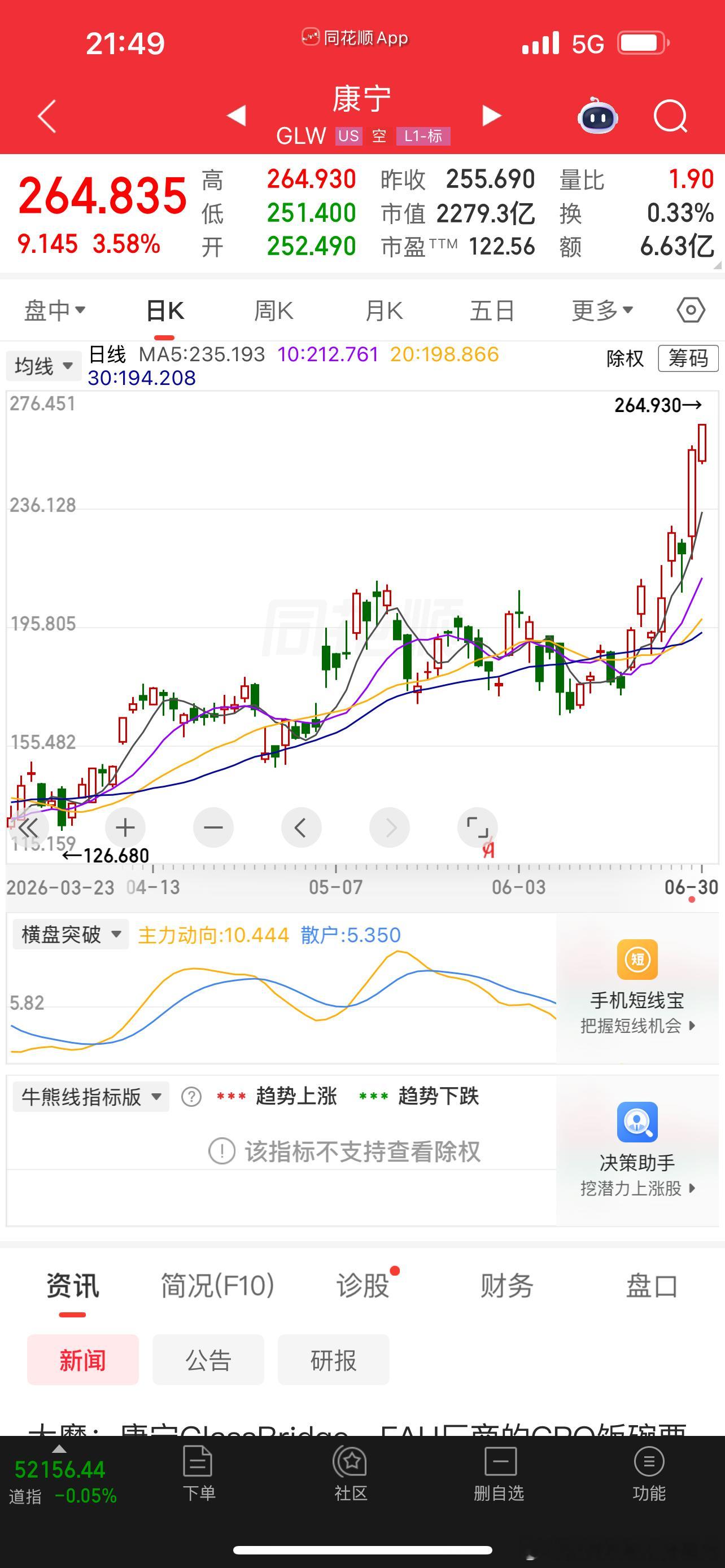Open the 资讯 tab
Image resolution: width=725 pixels, height=1568 pixels.
[x=72, y=1286]
